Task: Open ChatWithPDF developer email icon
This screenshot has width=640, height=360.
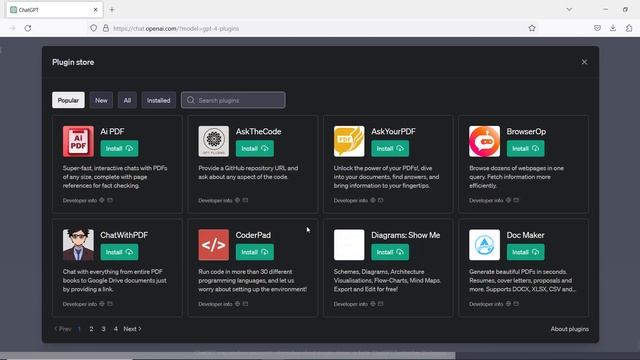Action: [110, 304]
